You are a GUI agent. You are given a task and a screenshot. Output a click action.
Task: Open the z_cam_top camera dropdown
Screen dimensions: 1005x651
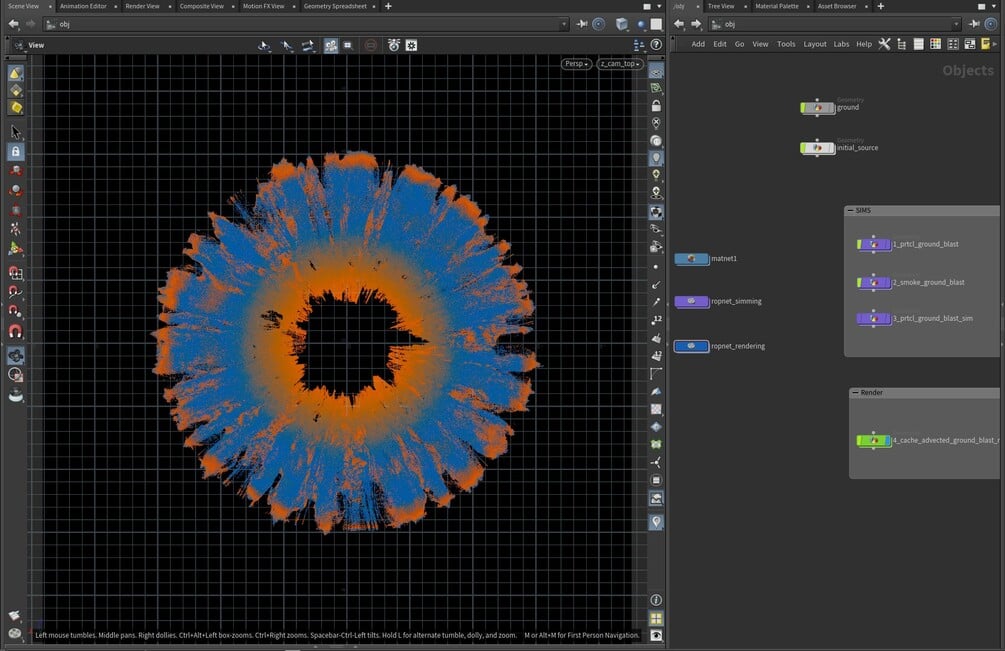[620, 64]
